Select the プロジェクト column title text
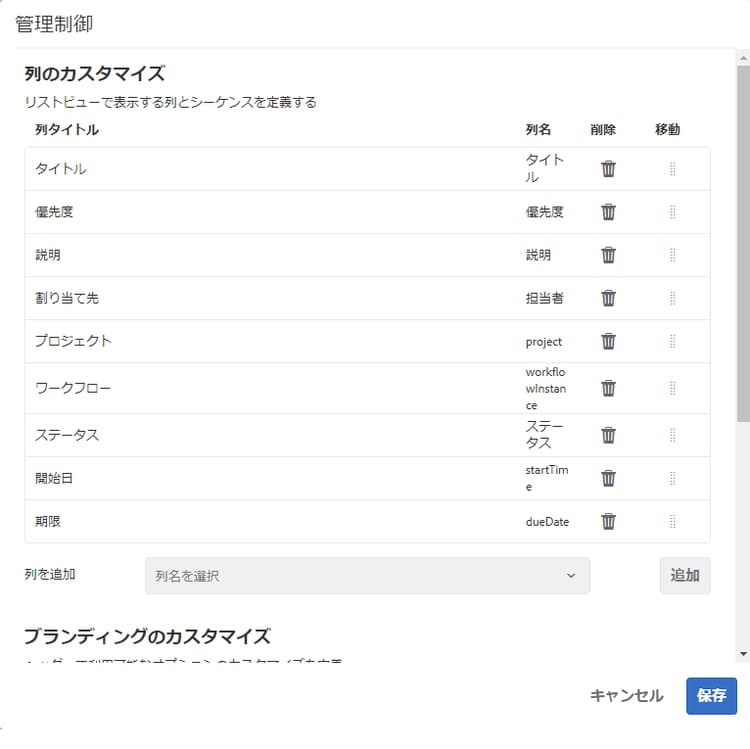Screen dimensions: 750x749 73,341
